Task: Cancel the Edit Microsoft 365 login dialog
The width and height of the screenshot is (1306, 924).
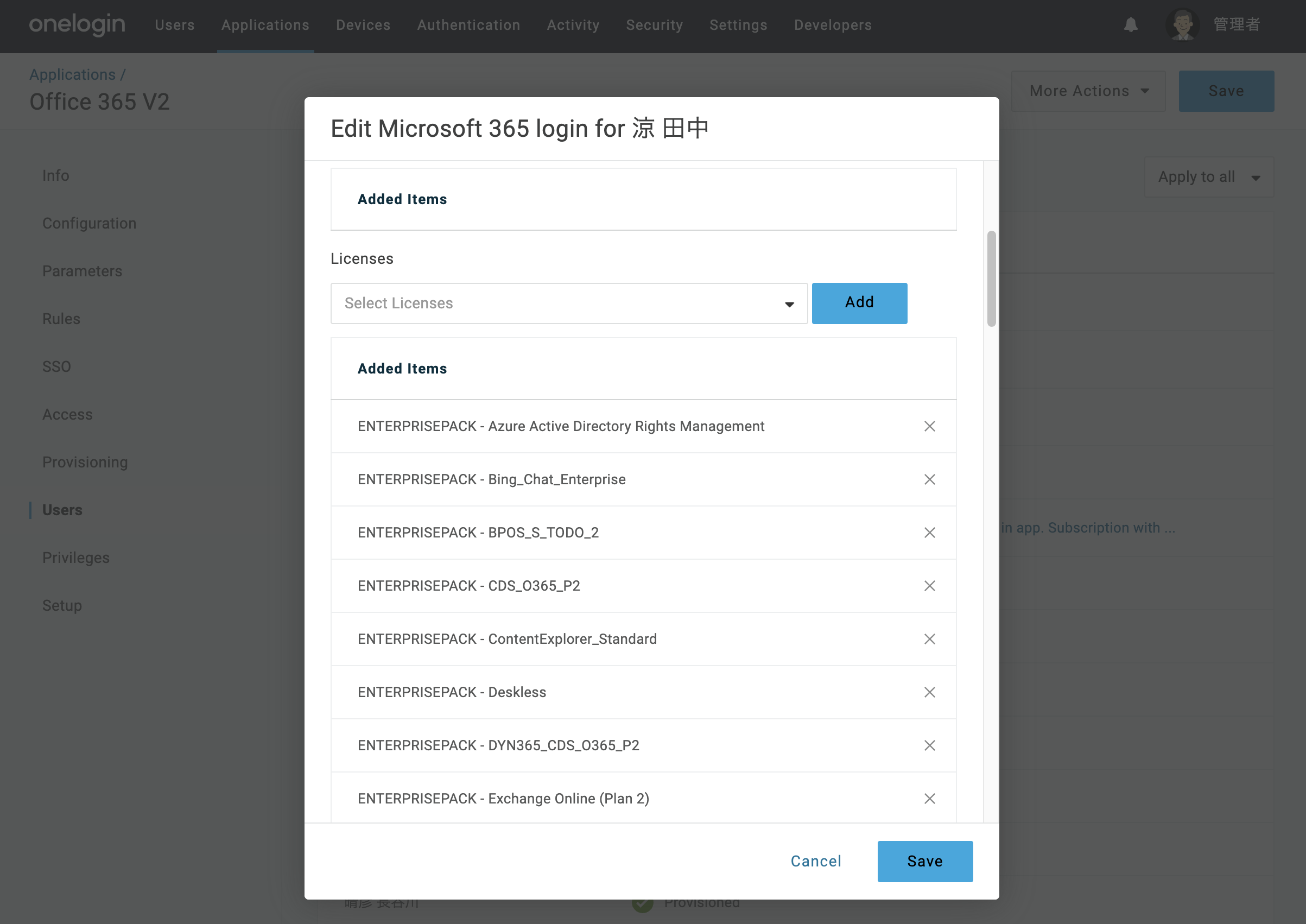Action: 816,862
